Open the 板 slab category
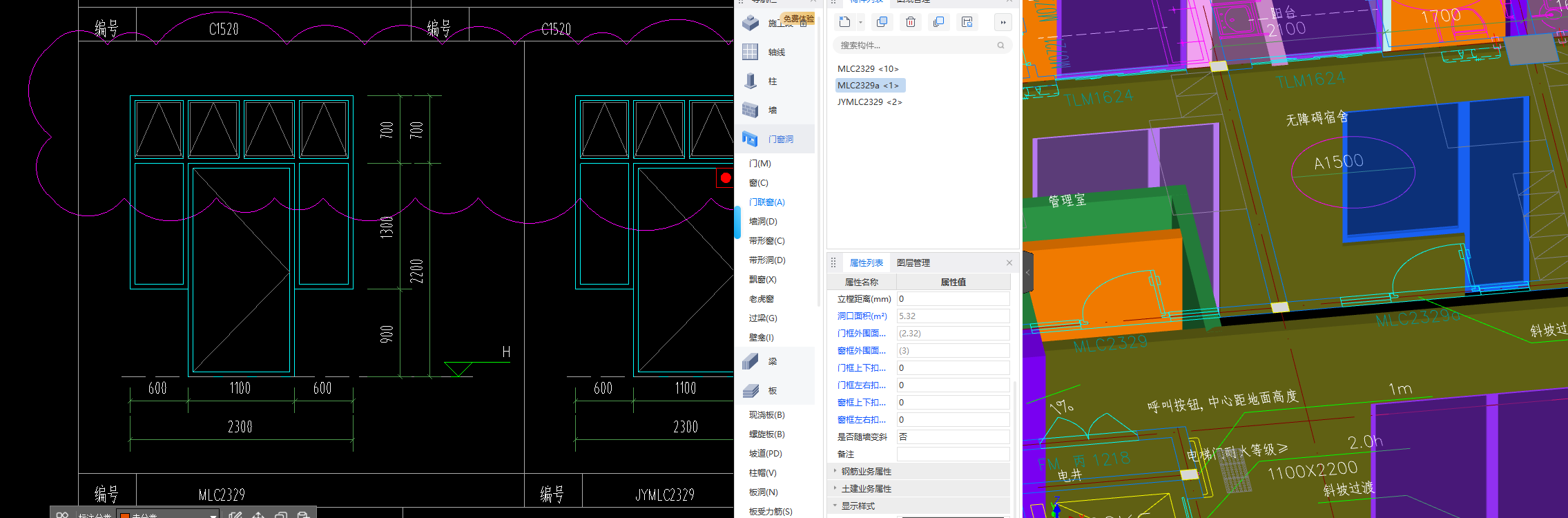The image size is (1568, 518). [x=776, y=391]
